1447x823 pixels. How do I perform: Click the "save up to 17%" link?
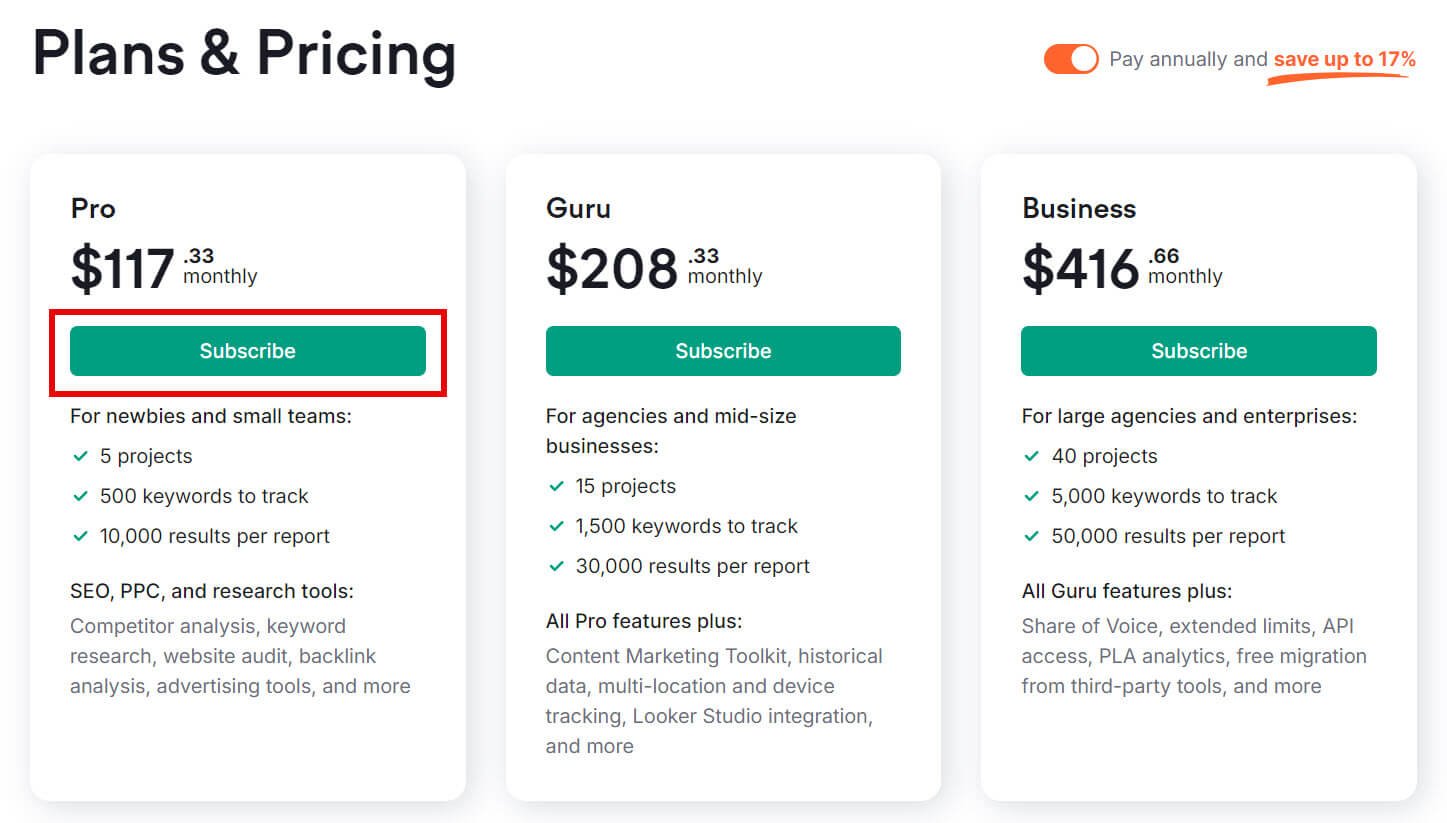click(1344, 59)
